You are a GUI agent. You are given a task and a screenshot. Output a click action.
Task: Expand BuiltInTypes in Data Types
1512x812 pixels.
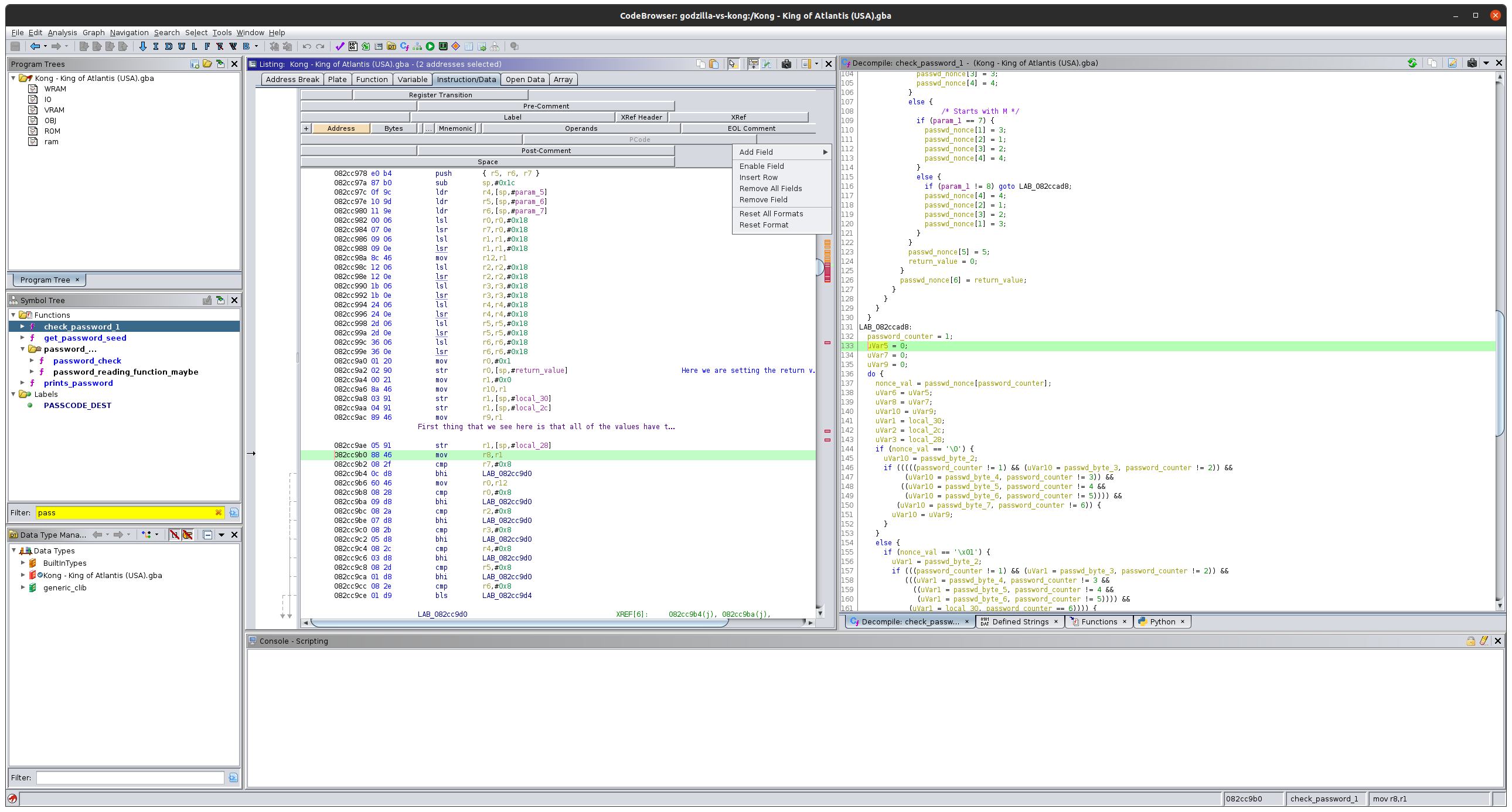click(x=23, y=563)
